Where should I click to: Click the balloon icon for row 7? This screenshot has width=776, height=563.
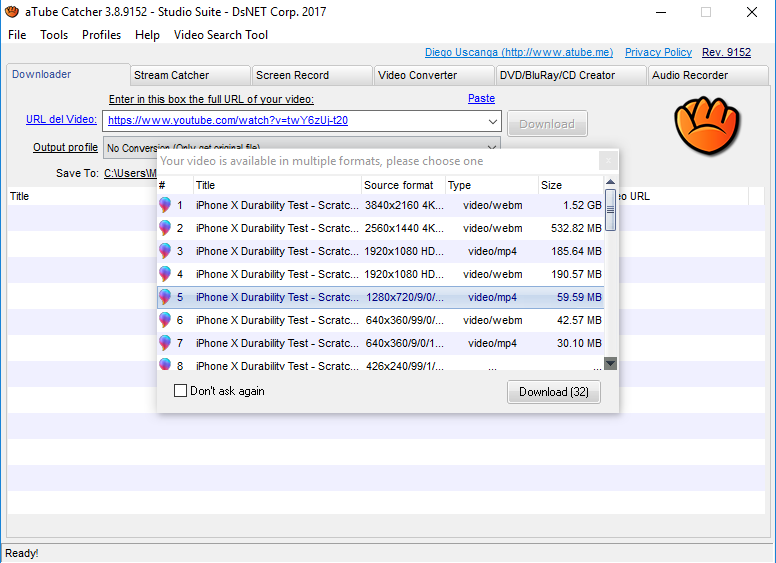click(165, 343)
